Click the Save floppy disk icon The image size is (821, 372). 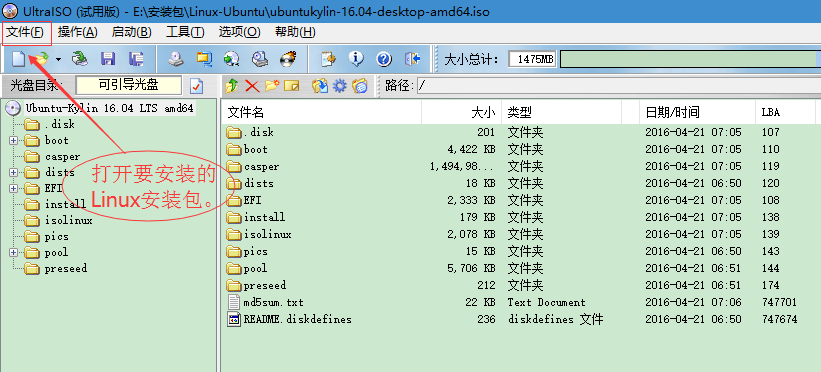(x=108, y=59)
